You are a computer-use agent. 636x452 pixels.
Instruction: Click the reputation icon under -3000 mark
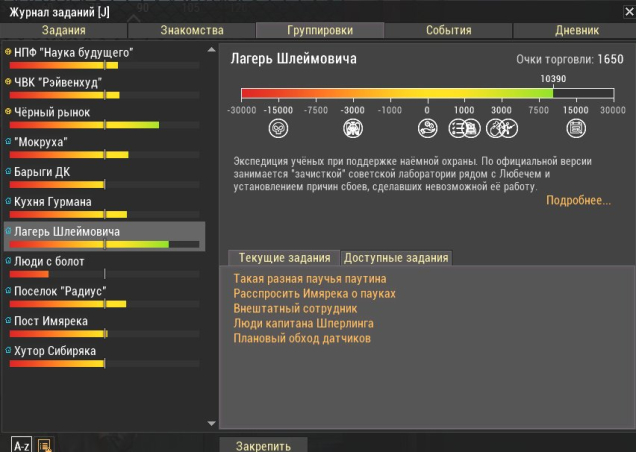(352, 128)
